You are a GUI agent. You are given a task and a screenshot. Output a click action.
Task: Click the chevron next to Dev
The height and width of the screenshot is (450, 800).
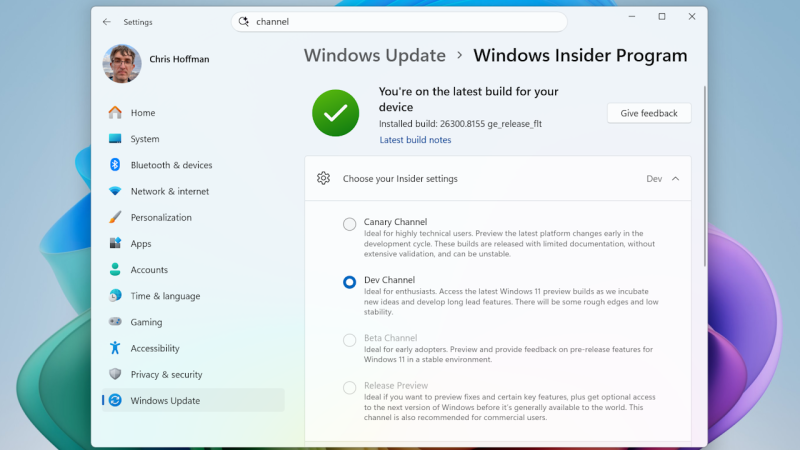pos(675,178)
